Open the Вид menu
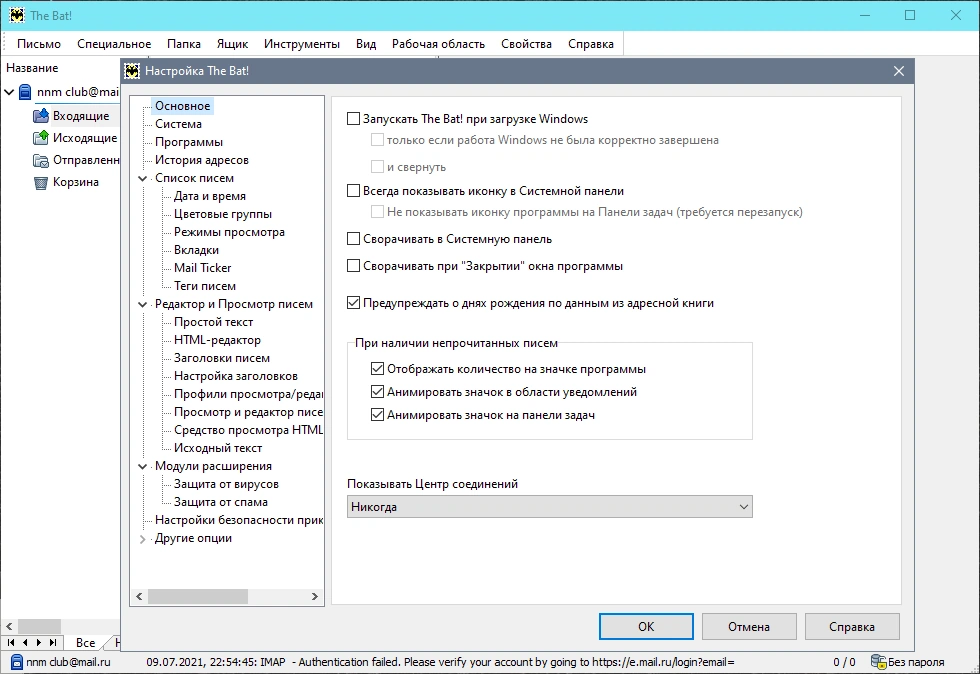Viewport: 980px width, 674px height. point(366,44)
